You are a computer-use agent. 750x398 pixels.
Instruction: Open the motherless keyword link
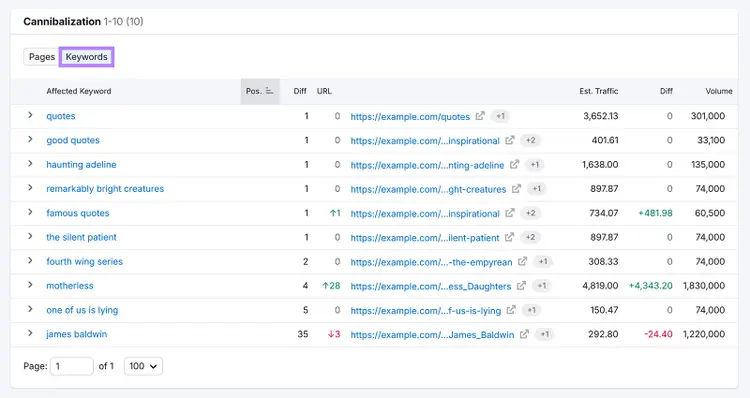[70, 286]
